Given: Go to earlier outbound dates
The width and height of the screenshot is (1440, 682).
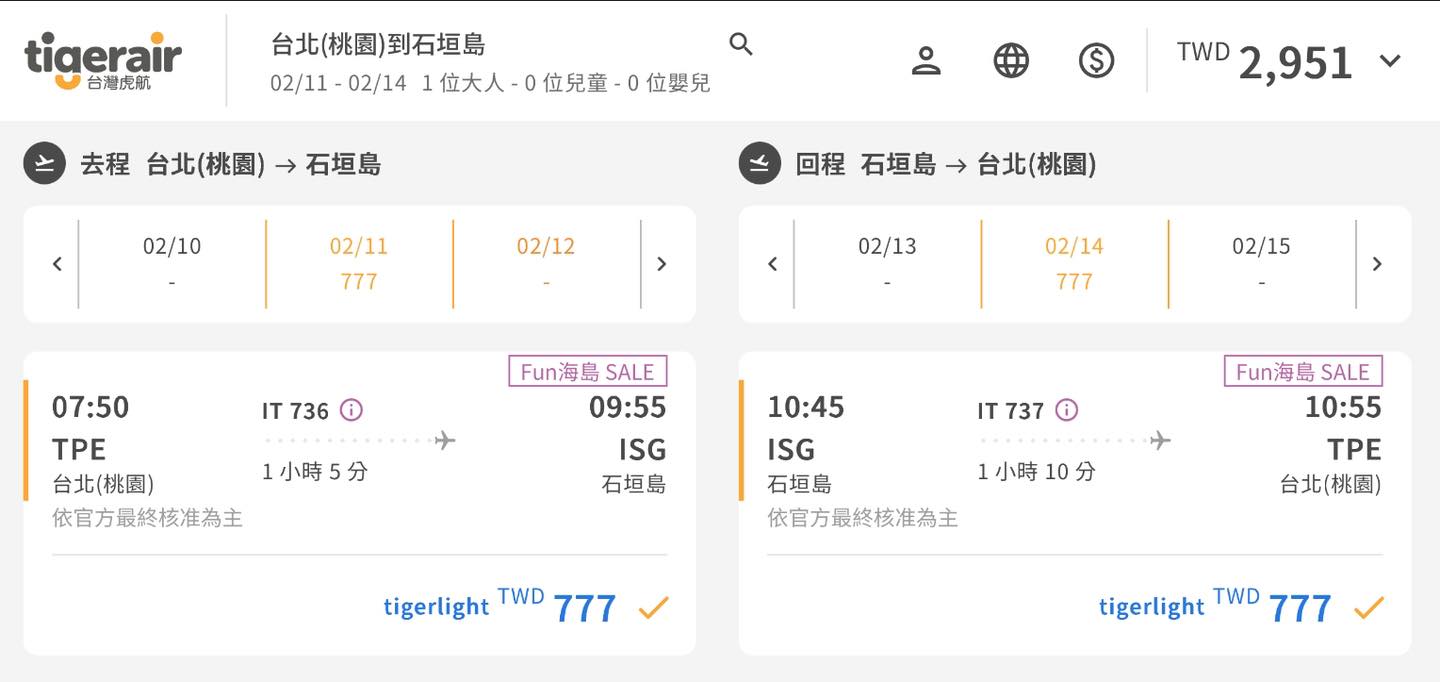Looking at the screenshot, I should [x=57, y=264].
